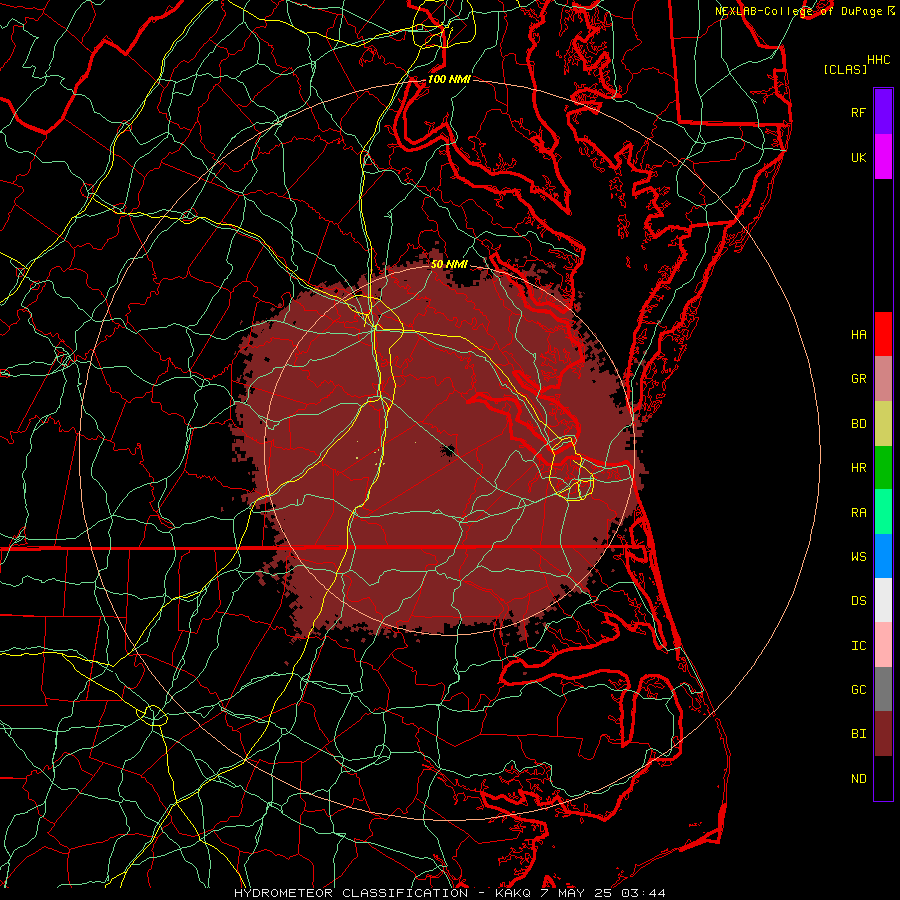
Task: Click the UK legend label
Action: coord(858,157)
